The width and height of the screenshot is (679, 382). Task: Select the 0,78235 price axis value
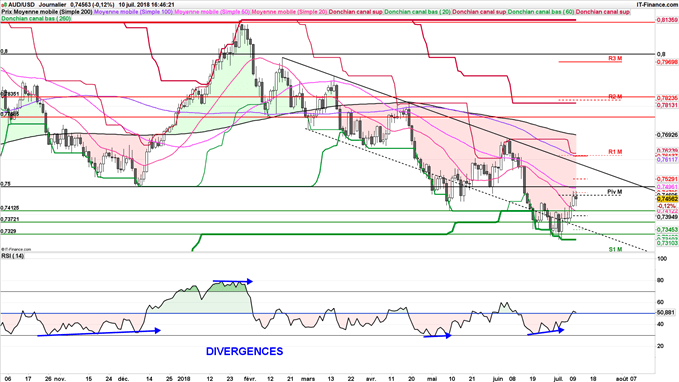(667, 98)
